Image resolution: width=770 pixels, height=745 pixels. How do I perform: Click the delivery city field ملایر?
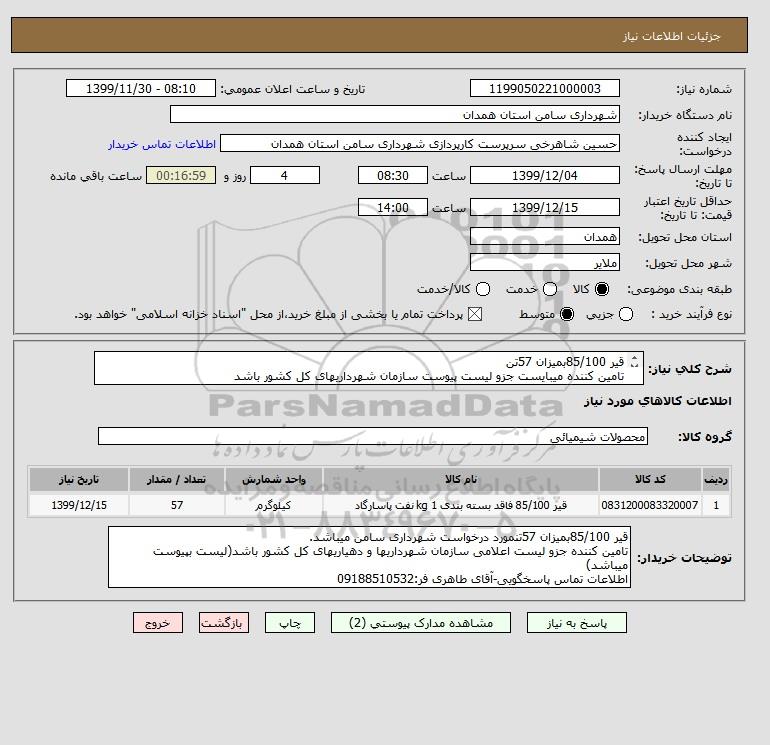click(545, 263)
